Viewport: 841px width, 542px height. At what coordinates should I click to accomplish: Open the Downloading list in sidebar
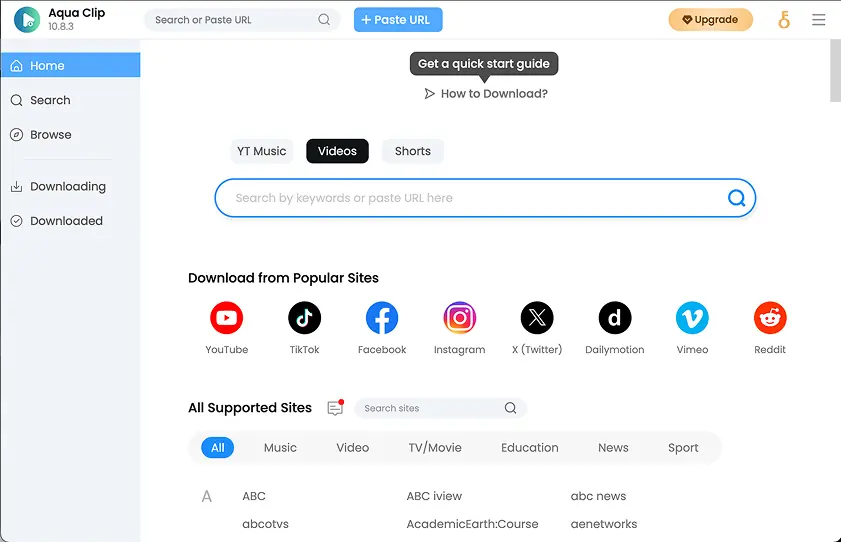(x=70, y=187)
